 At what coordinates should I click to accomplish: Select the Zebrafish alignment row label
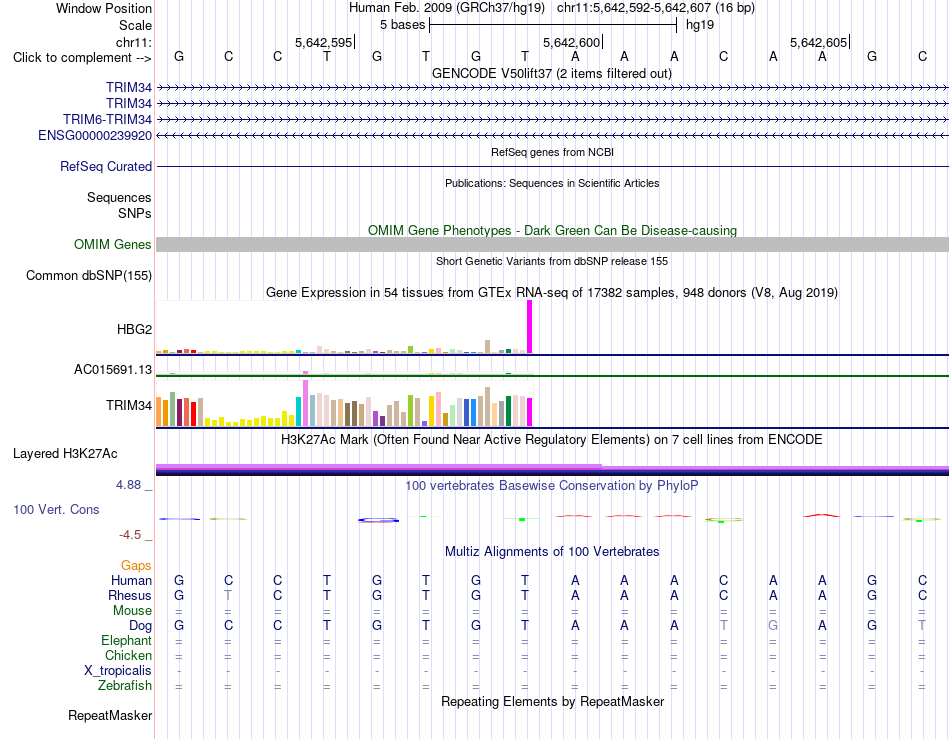[125, 686]
